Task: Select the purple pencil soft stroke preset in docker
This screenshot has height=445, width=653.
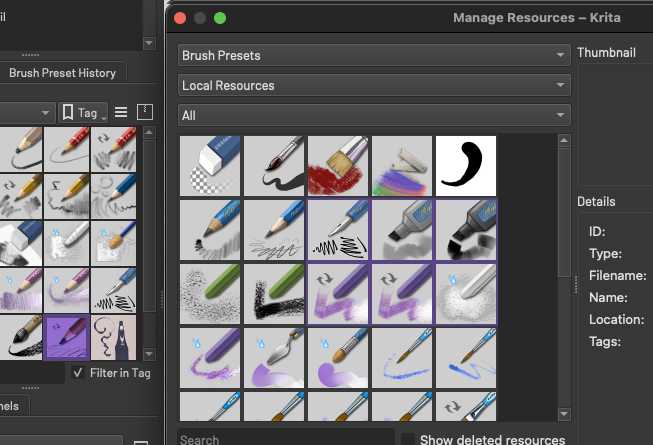Action: coord(67,291)
